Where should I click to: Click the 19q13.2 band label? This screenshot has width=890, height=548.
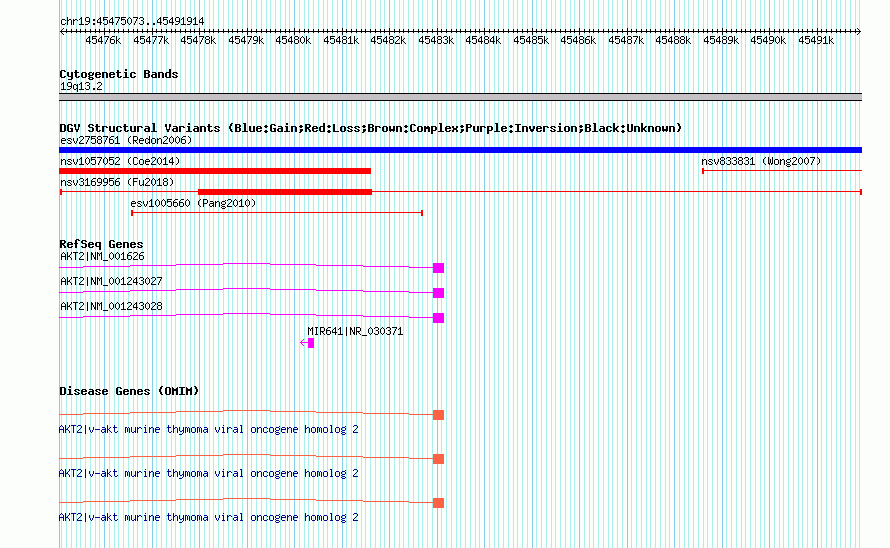[81, 86]
